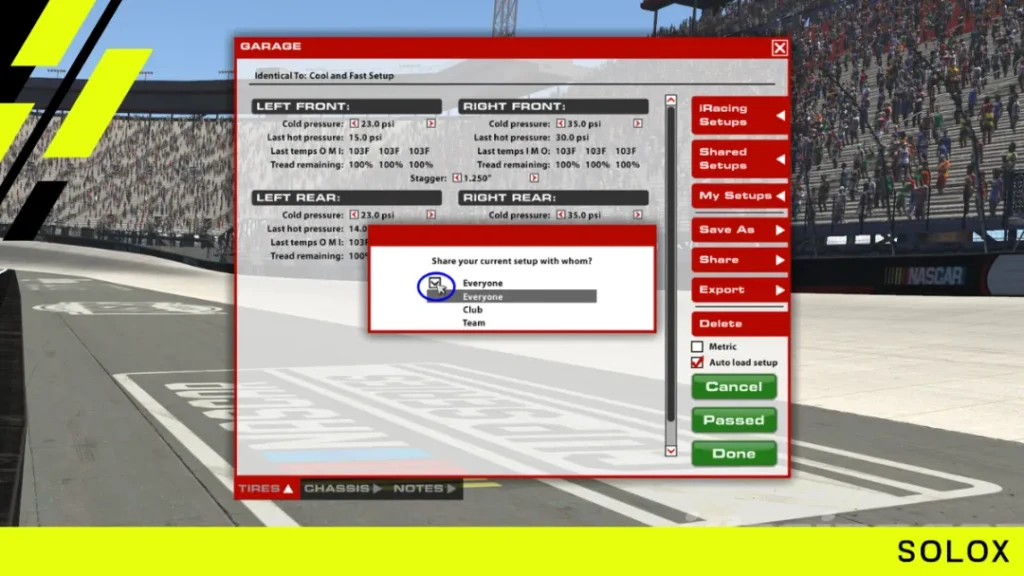Uncheck Auto load setup
1024x576 pixels.
coord(697,362)
